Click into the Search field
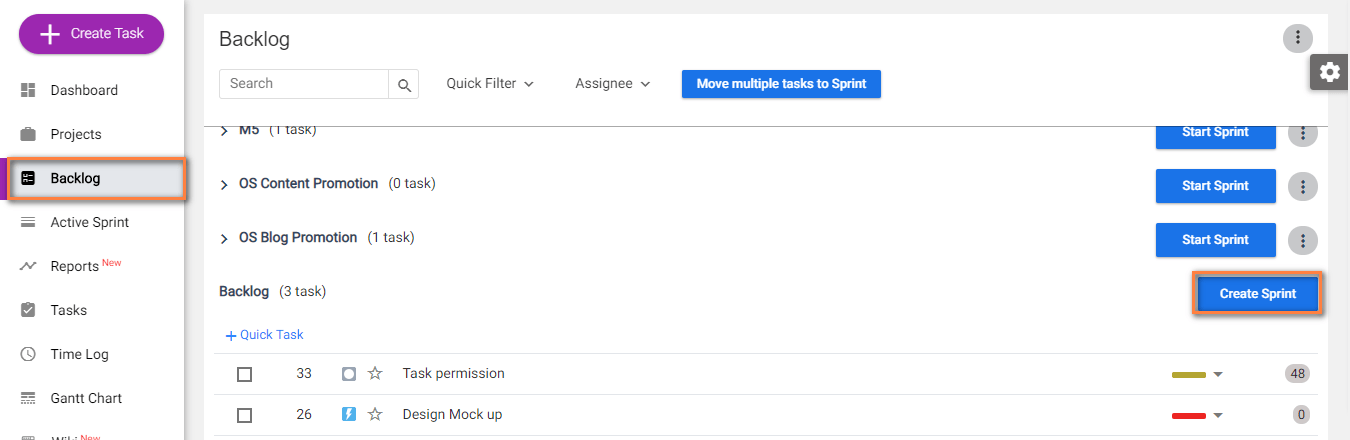This screenshot has width=1350, height=440. [x=304, y=84]
